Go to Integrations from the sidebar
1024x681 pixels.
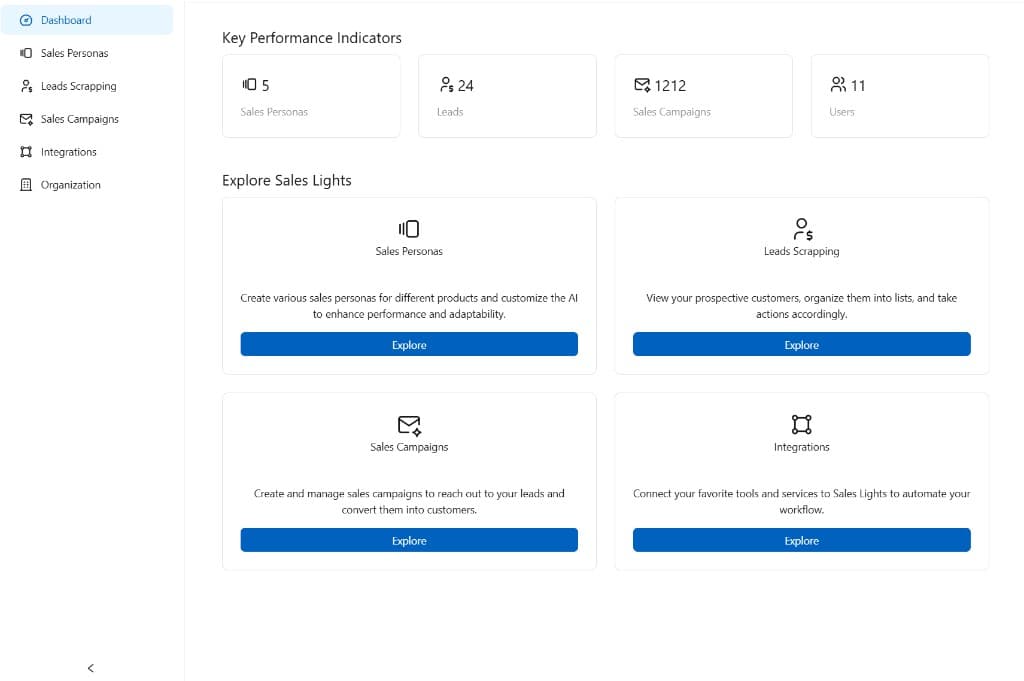[x=68, y=152]
